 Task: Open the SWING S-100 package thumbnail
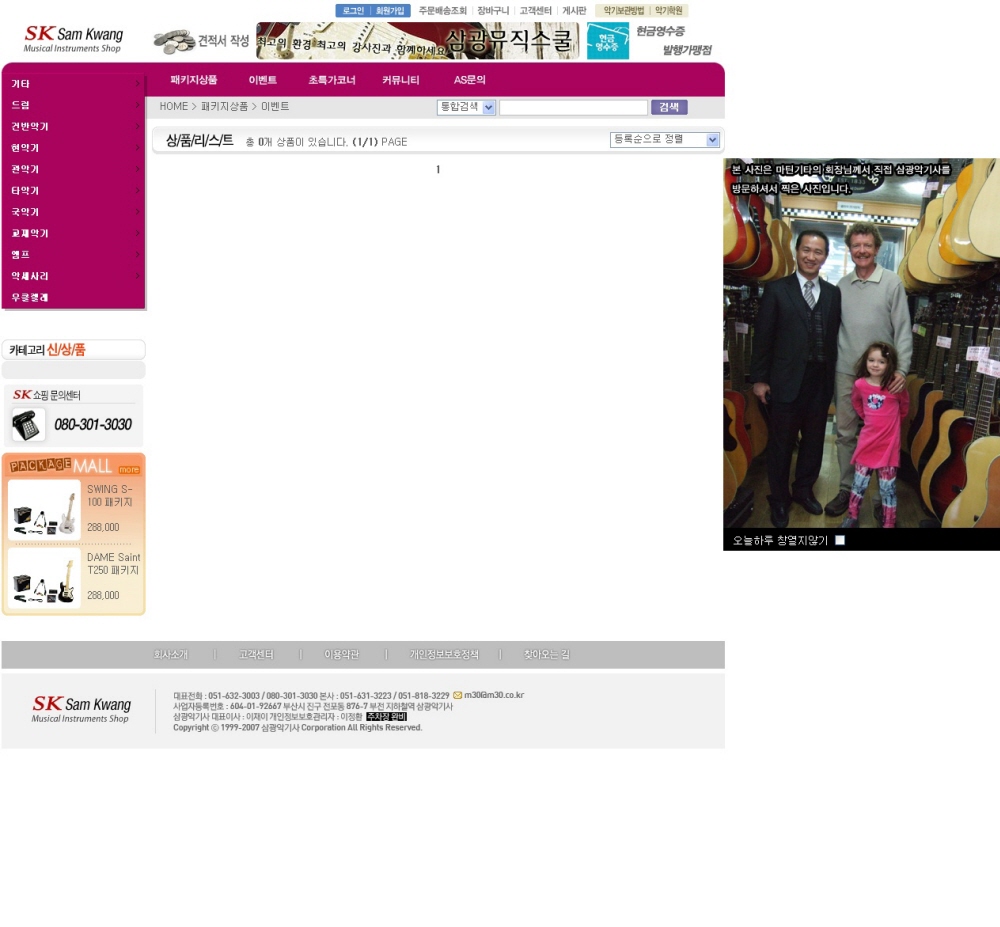click(x=44, y=510)
